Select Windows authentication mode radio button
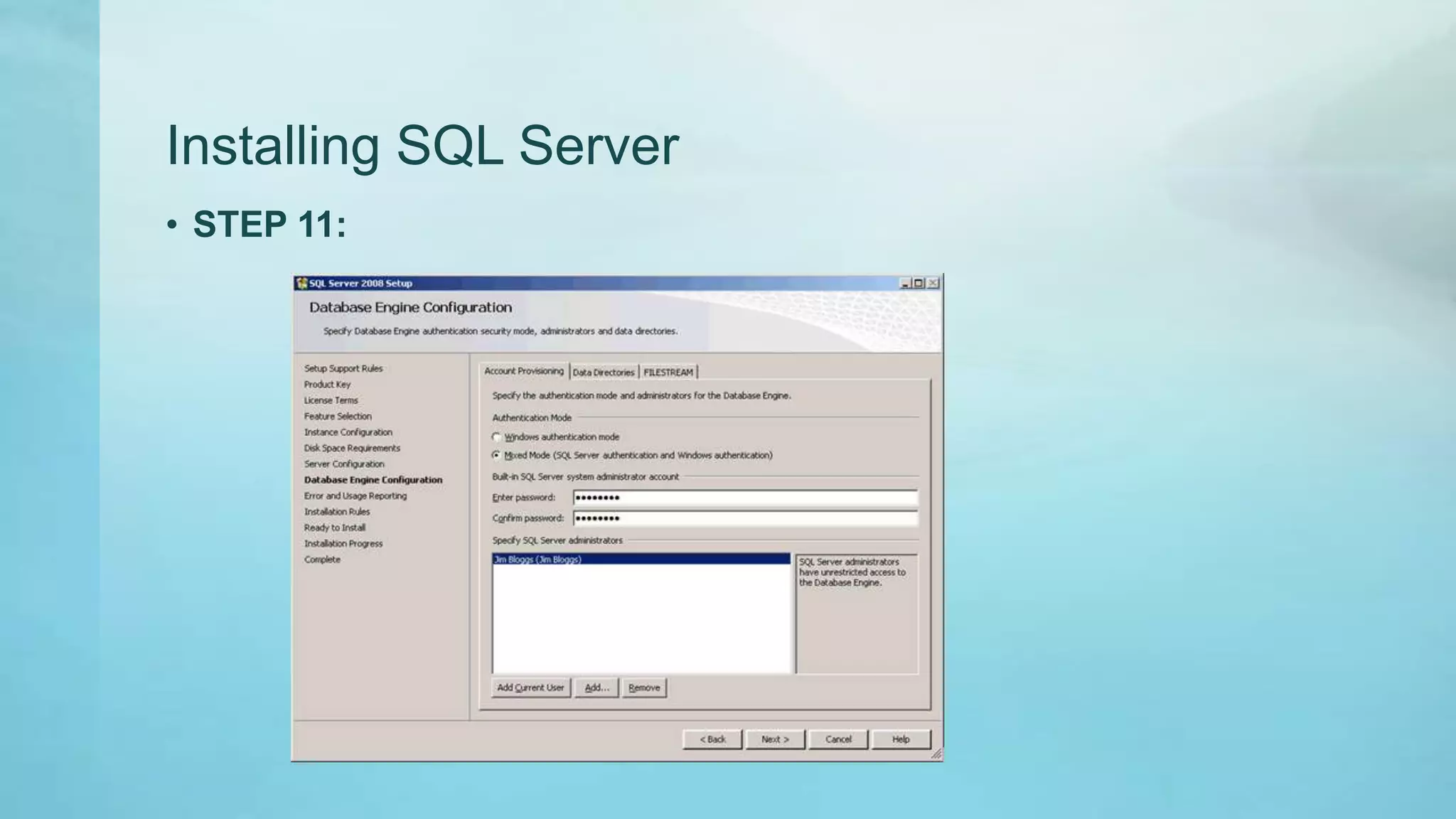This screenshot has width=1456, height=819. point(496,437)
